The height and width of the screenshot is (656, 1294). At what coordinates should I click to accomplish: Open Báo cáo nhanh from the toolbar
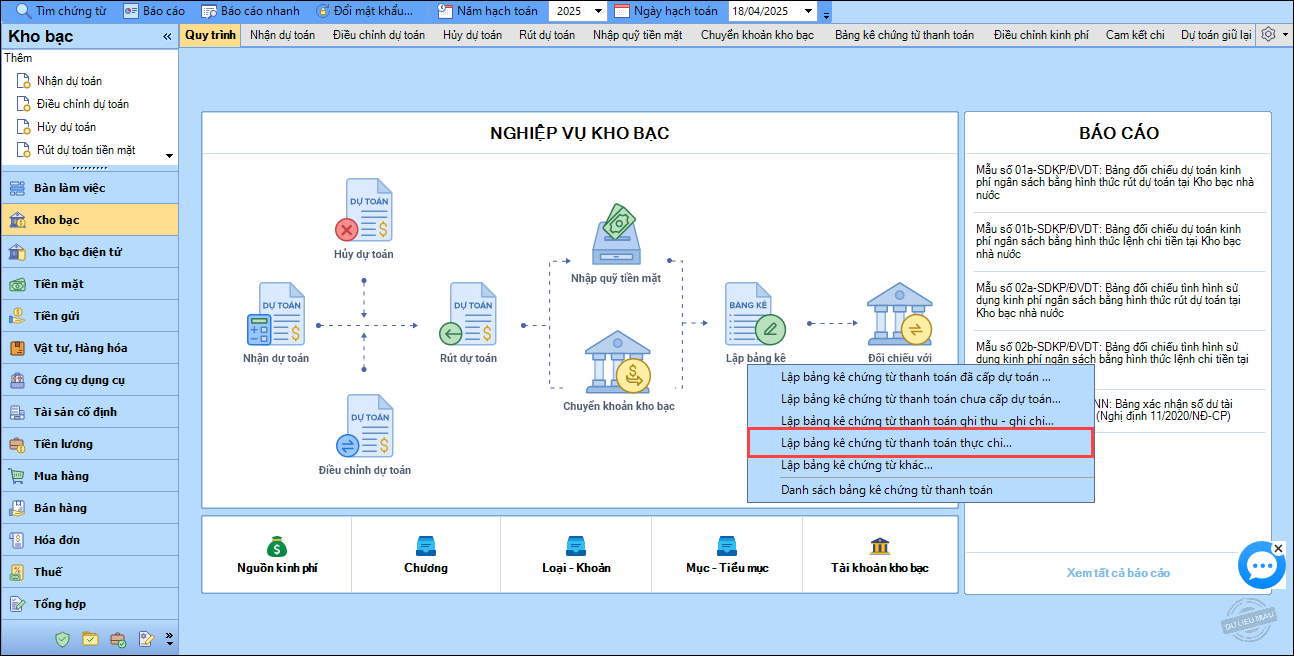(250, 11)
